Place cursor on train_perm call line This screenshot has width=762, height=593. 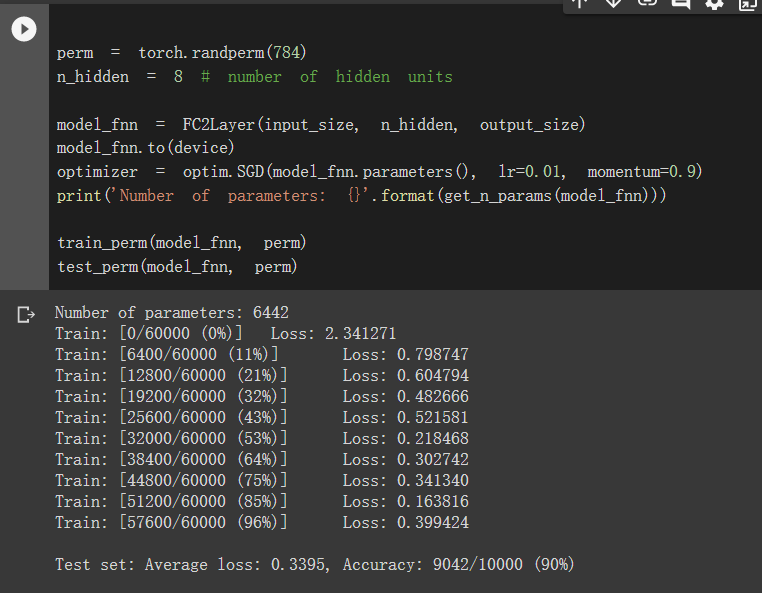[x=181, y=242]
